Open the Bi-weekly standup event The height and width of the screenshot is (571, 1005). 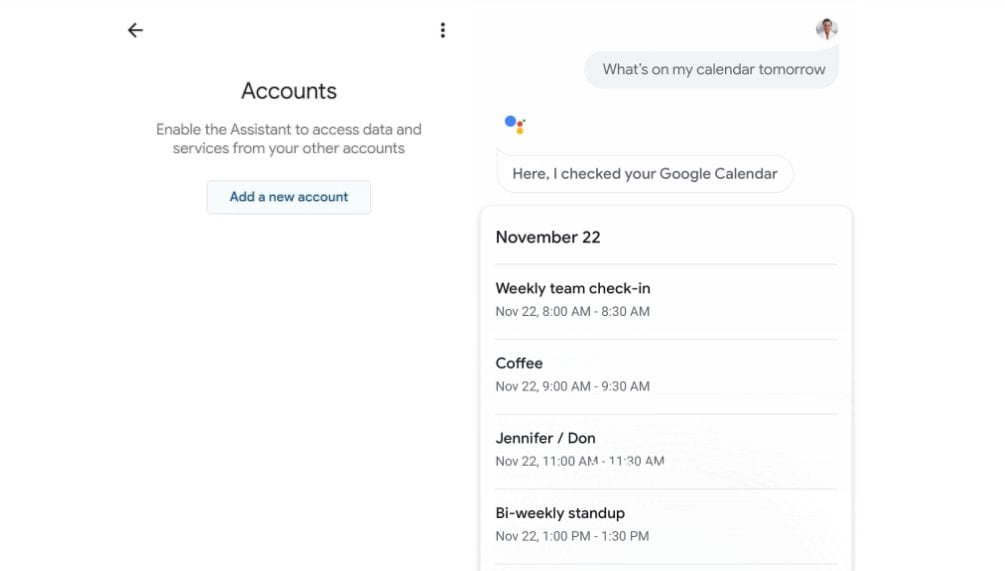(560, 513)
